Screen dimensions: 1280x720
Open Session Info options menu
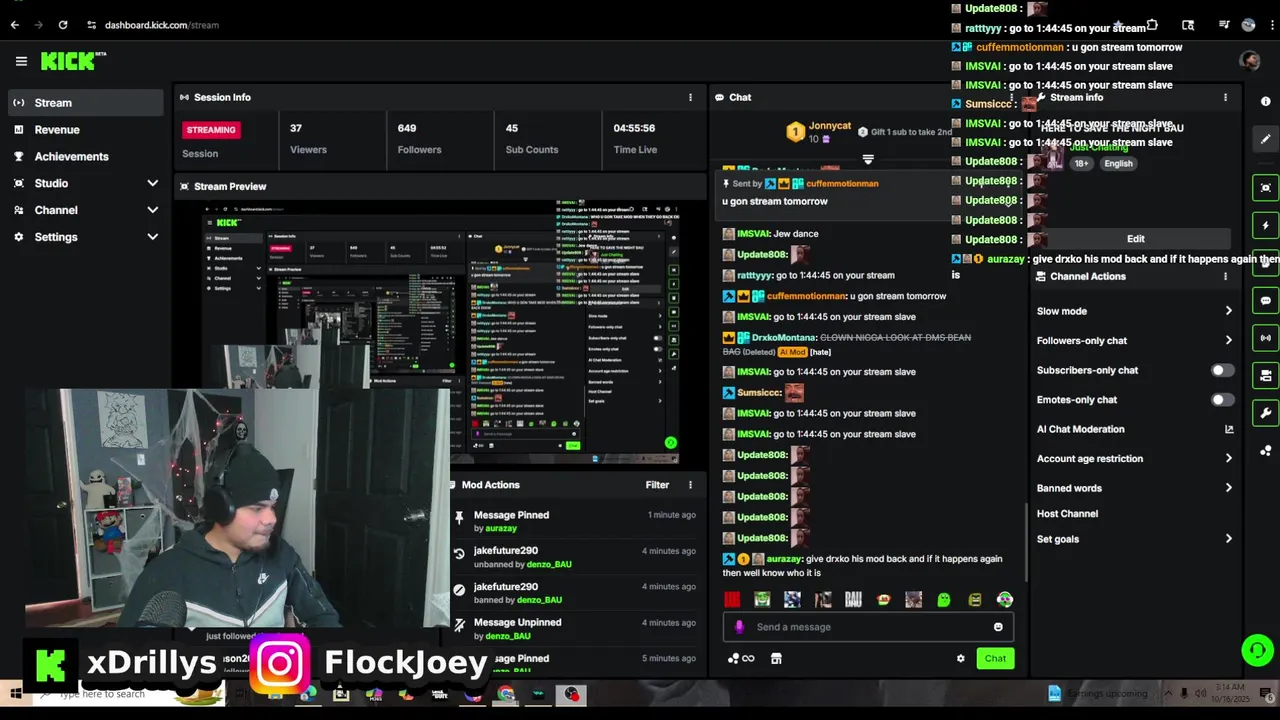point(690,97)
